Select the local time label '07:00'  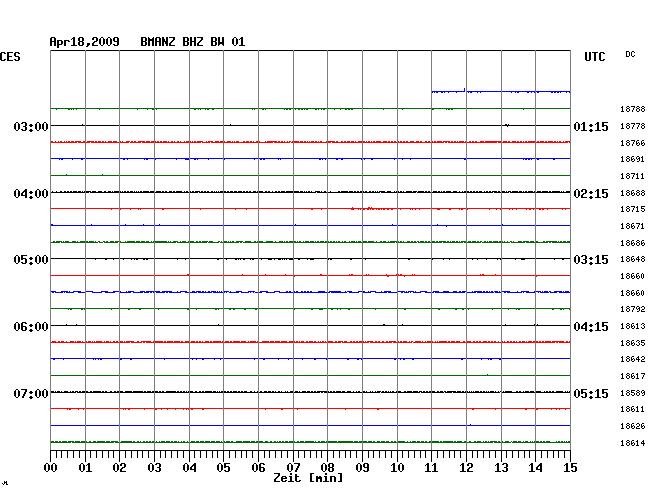coord(31,393)
